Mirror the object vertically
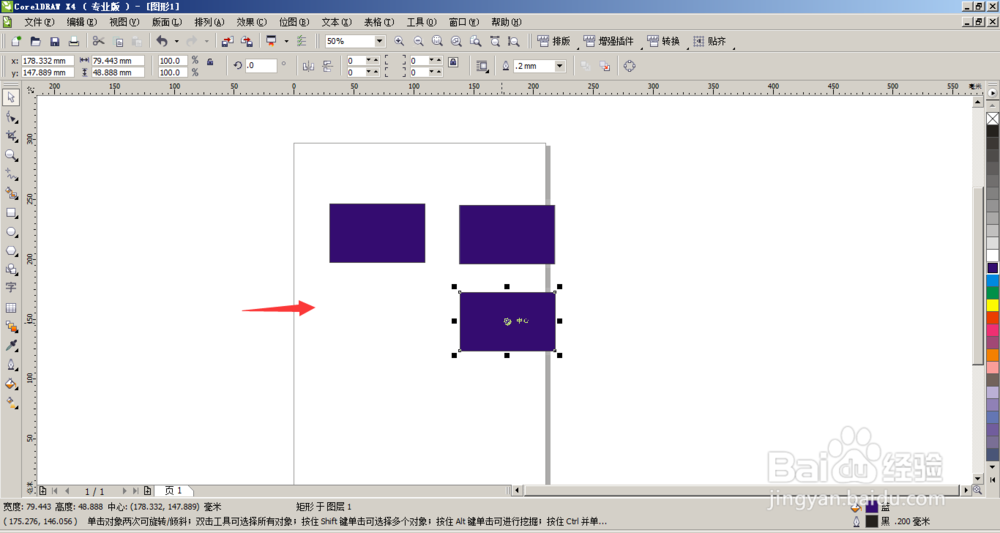The width and height of the screenshot is (1000, 533). pos(327,66)
